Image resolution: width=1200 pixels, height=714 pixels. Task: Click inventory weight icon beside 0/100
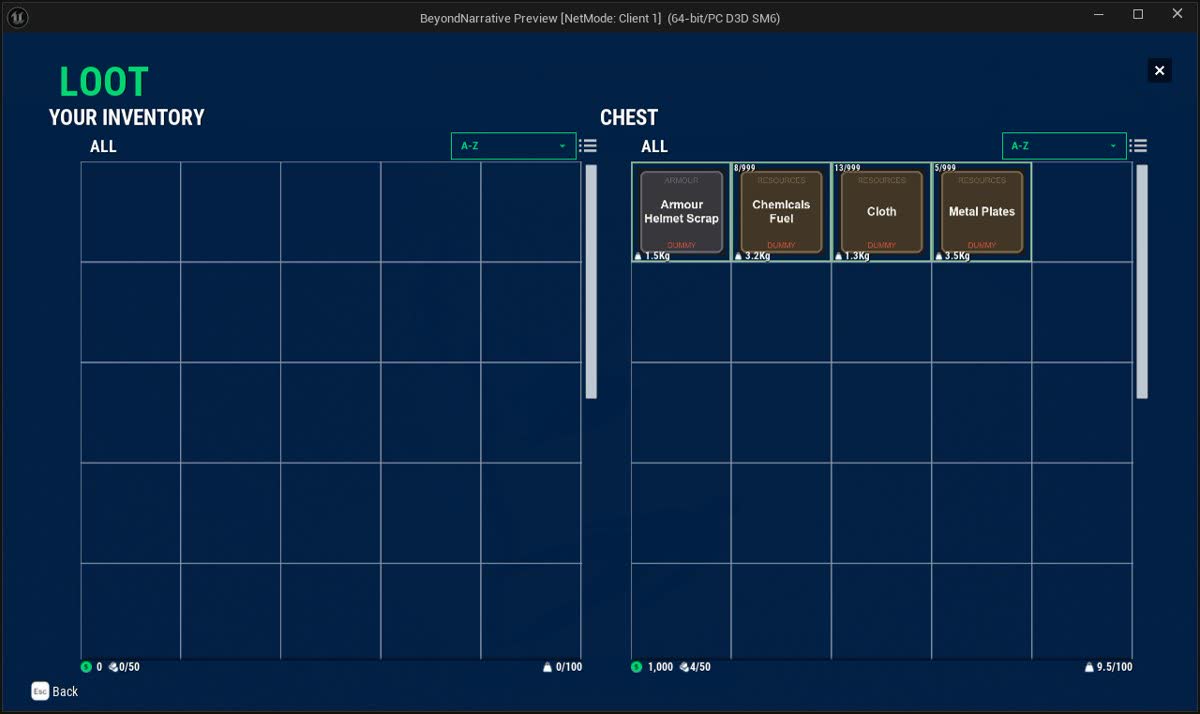[x=547, y=667]
